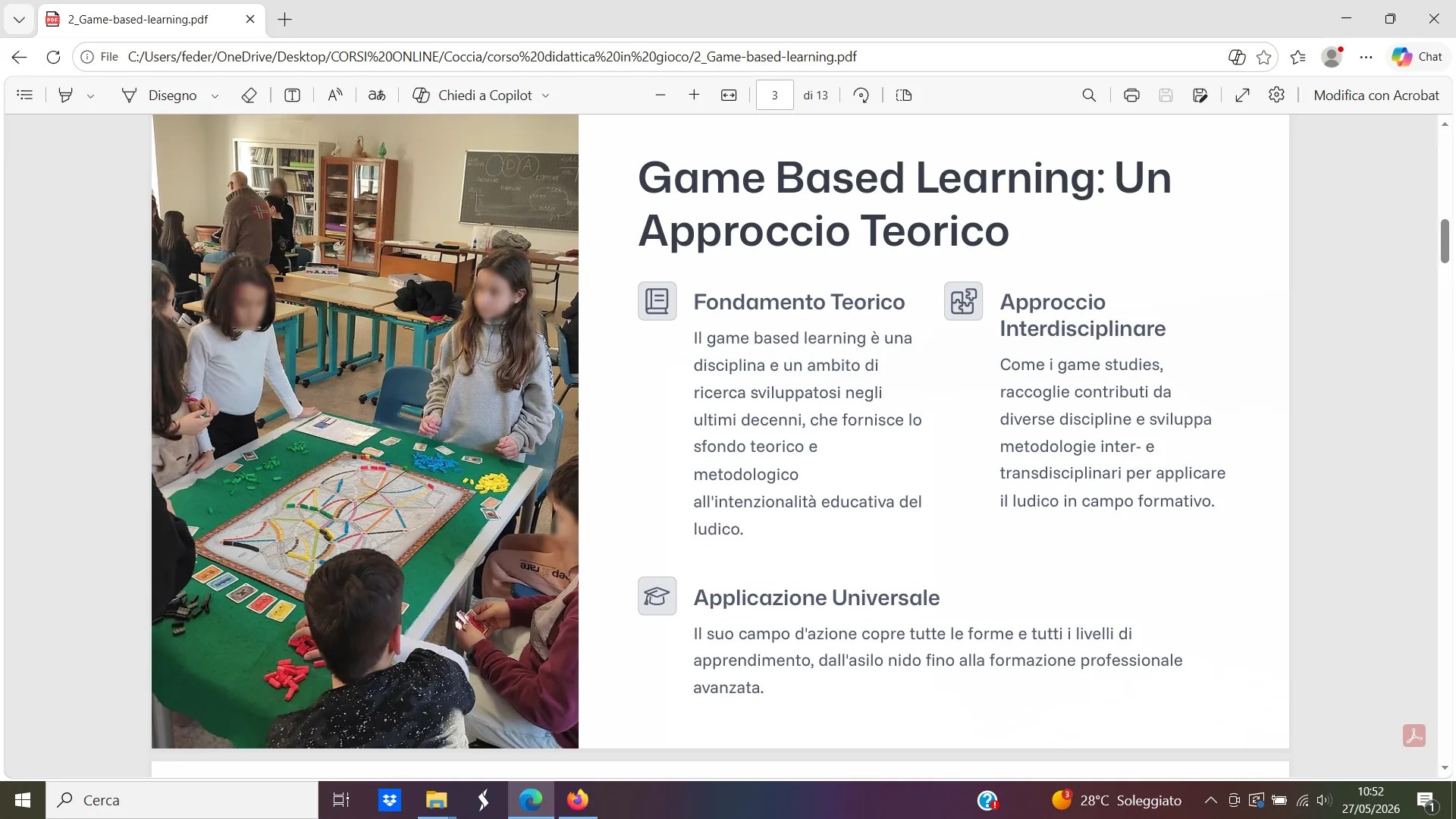Toggle fit to width view
Screen dimensions: 1456x819
(729, 95)
